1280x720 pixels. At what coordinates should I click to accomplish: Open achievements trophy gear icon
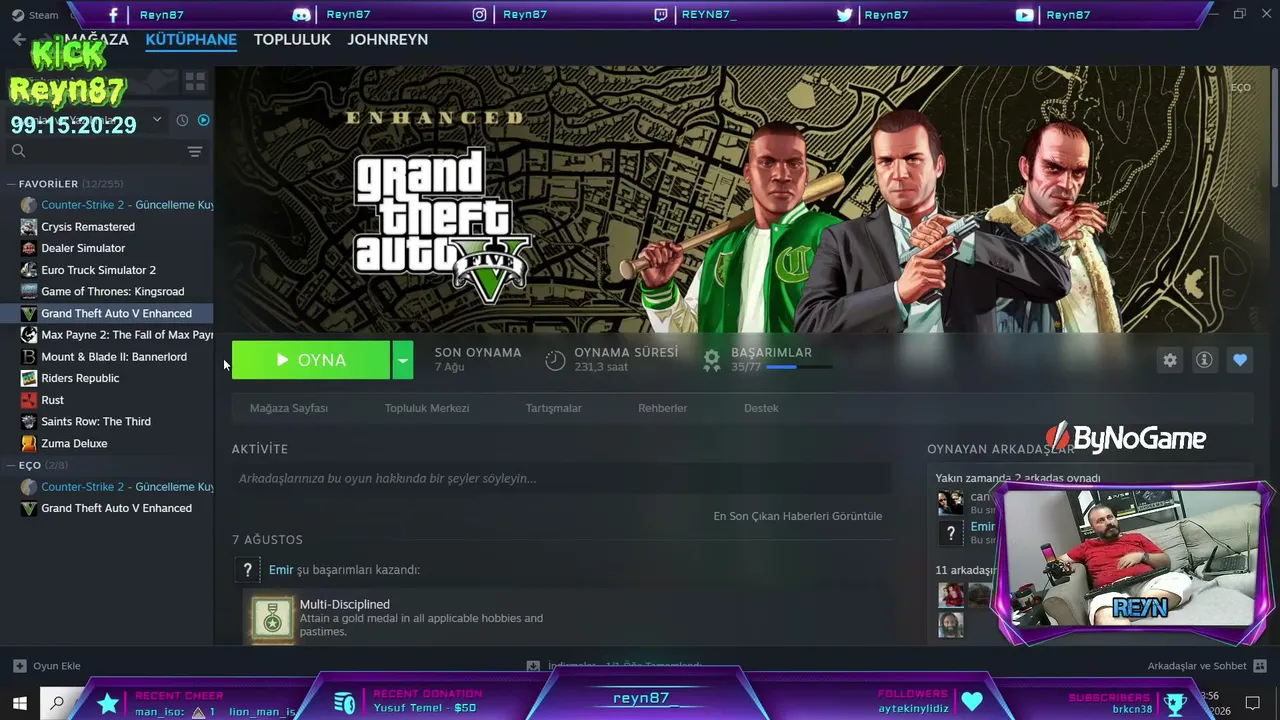(712, 360)
